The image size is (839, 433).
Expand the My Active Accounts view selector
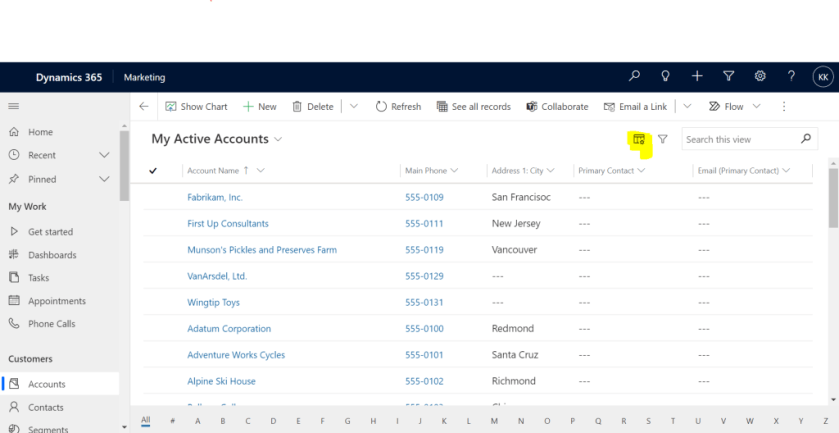click(x=278, y=140)
